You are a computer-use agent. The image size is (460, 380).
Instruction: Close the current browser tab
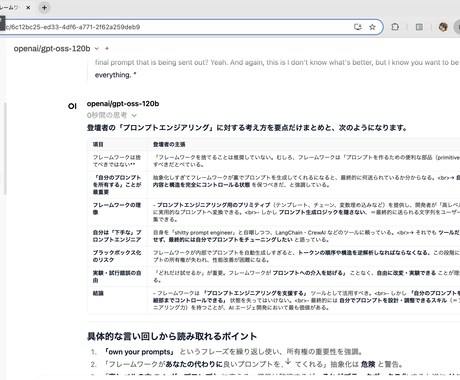tap(28, 7)
